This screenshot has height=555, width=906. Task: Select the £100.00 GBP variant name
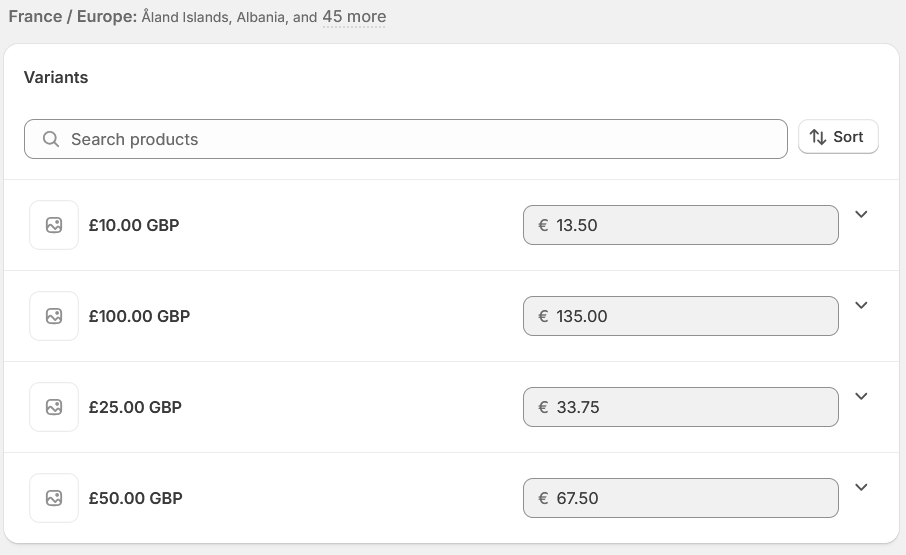[139, 316]
